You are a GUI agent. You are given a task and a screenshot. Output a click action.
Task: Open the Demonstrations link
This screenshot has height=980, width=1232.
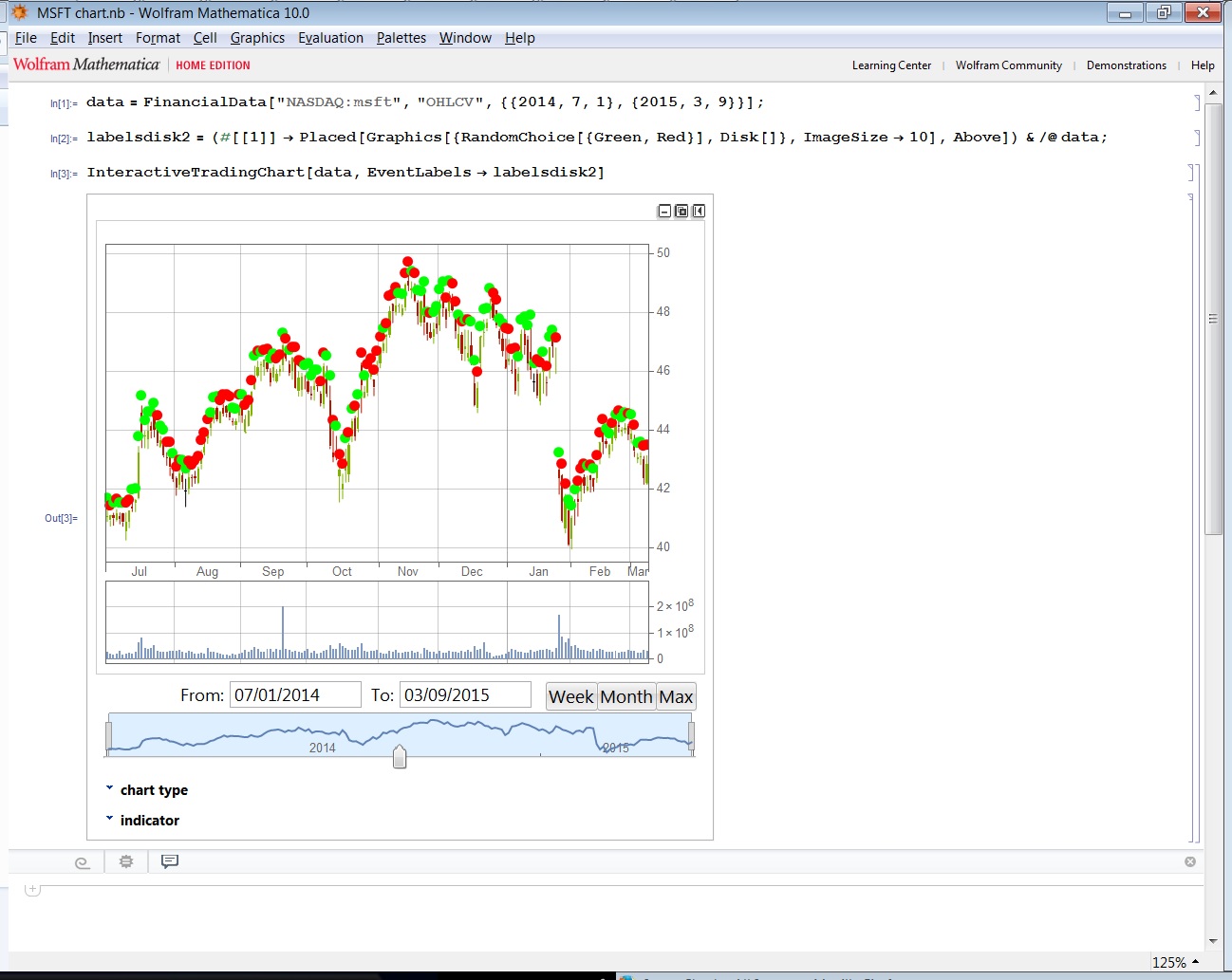[1126, 65]
